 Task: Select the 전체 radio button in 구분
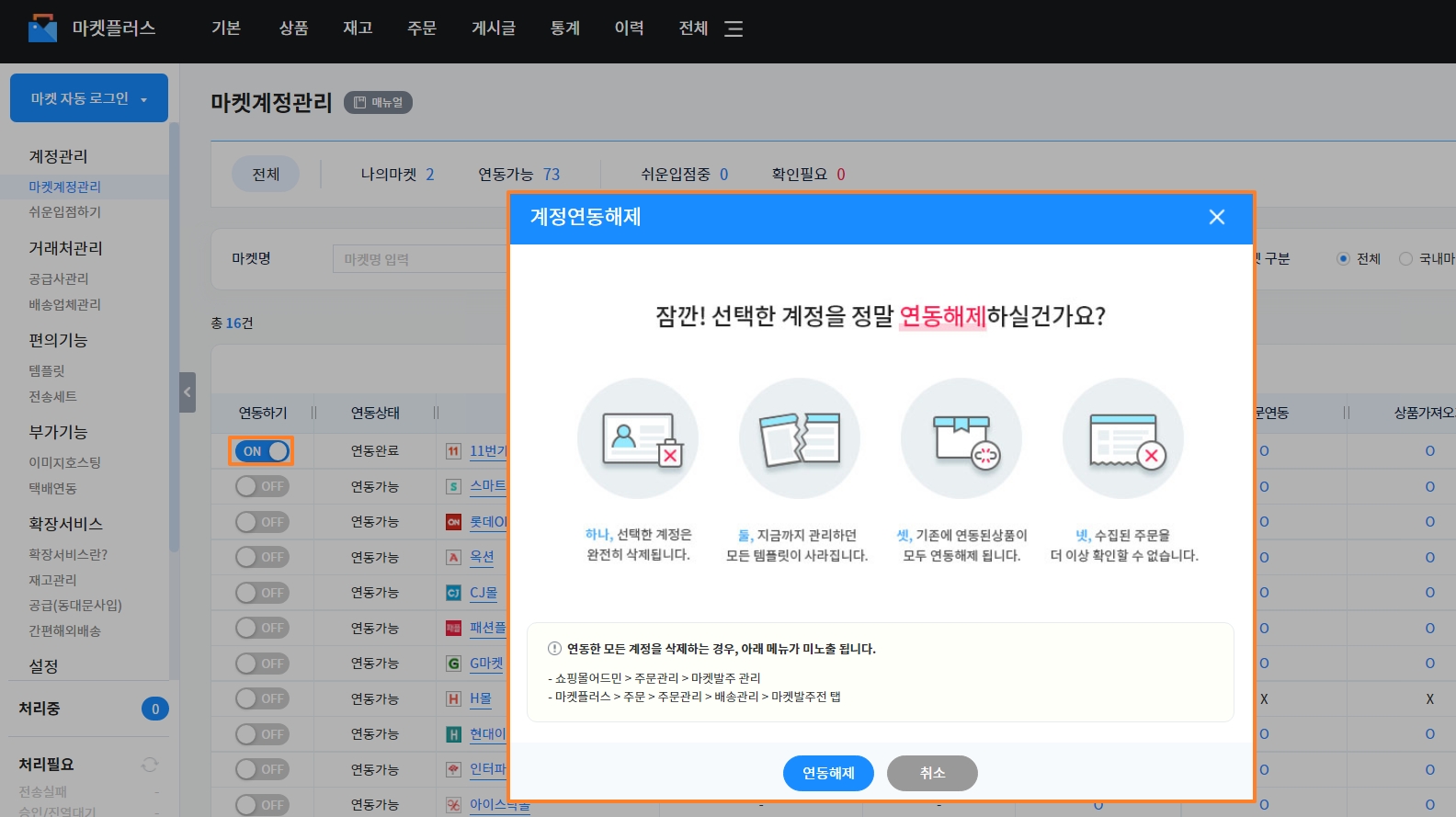click(1343, 259)
